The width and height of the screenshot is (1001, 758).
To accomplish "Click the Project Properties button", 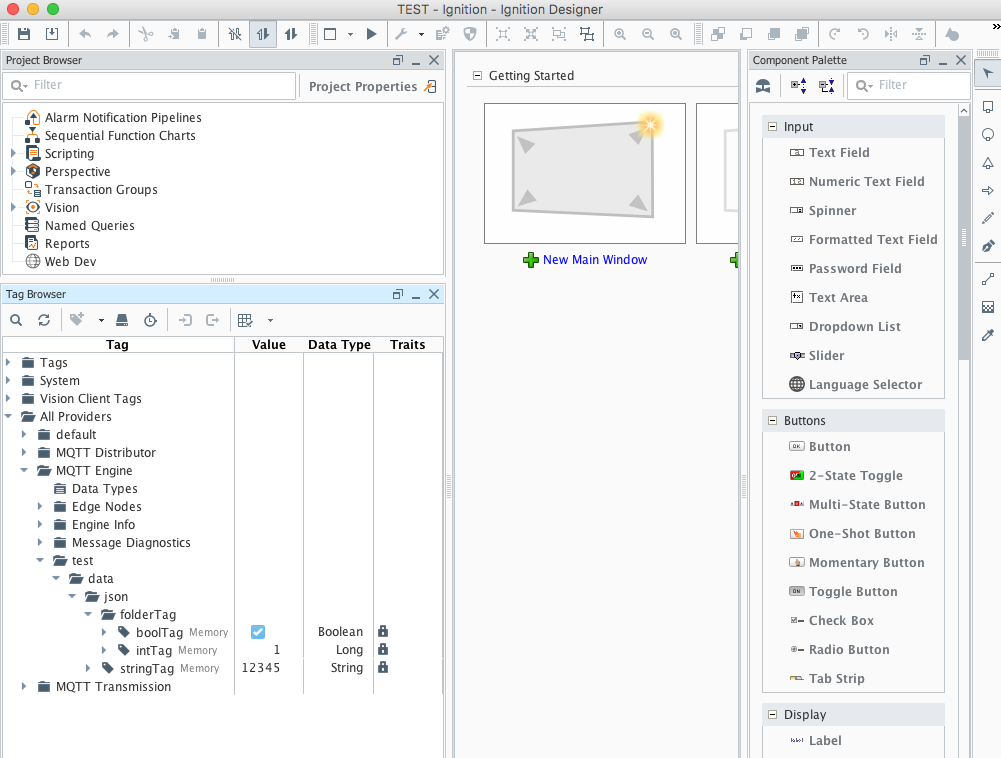I will [372, 86].
